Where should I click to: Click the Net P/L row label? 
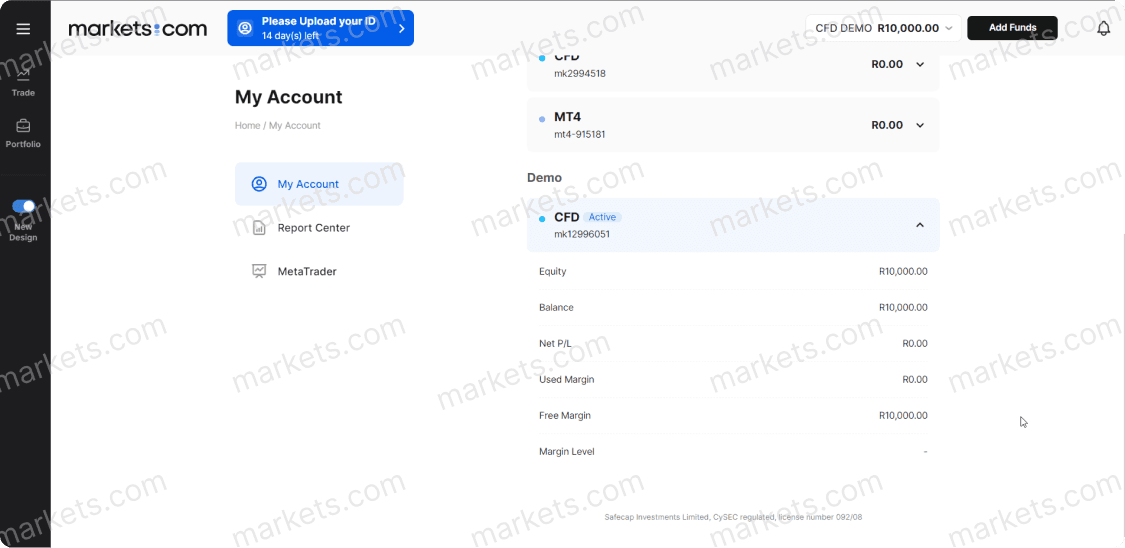(555, 344)
